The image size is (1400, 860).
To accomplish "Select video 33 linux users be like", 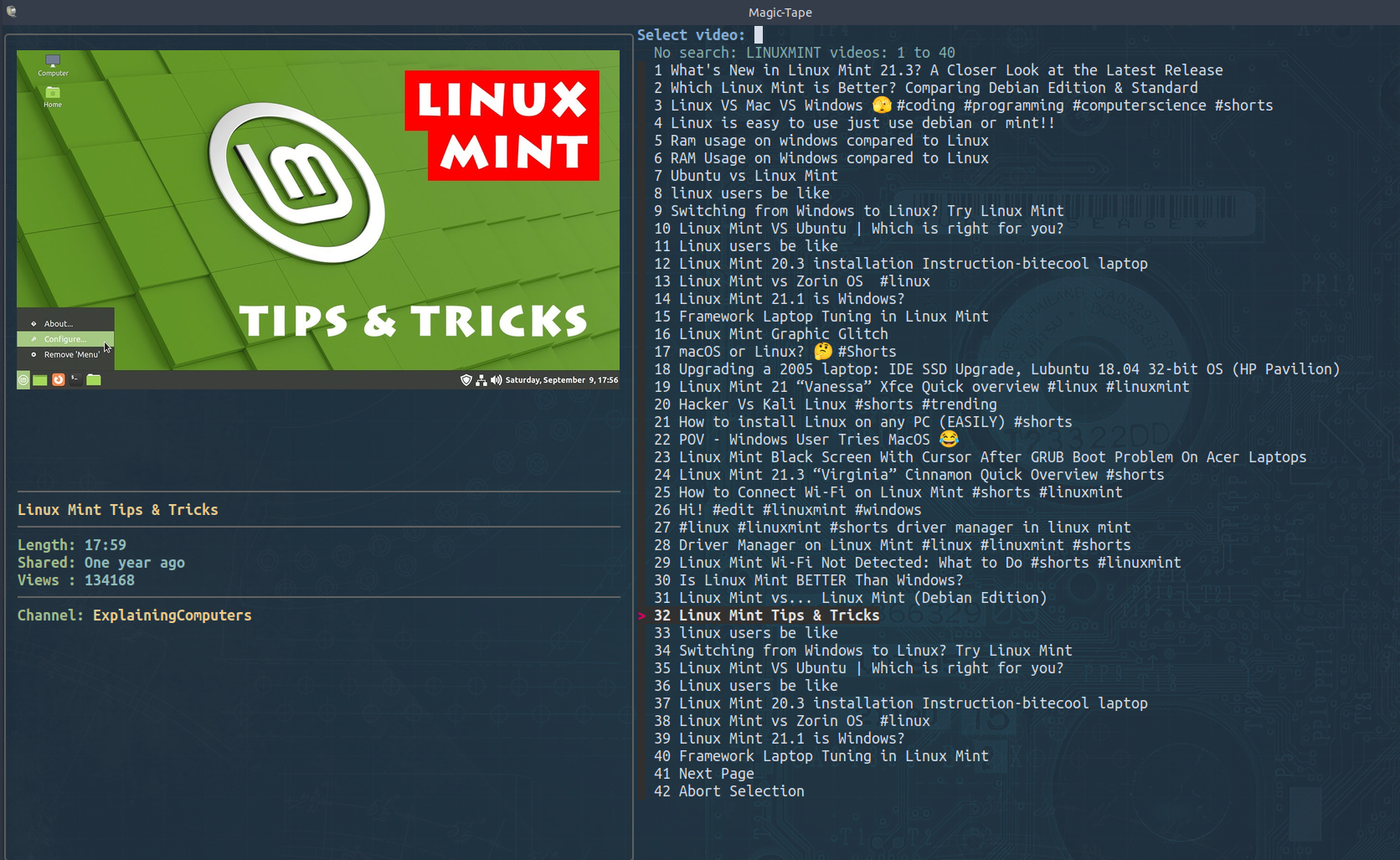I will point(745,633).
